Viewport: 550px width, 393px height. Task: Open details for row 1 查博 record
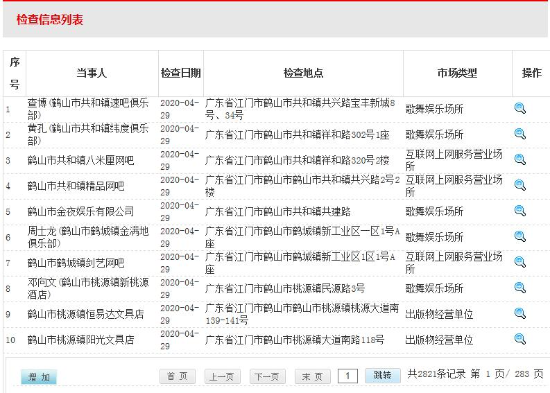pyautogui.click(x=520, y=108)
